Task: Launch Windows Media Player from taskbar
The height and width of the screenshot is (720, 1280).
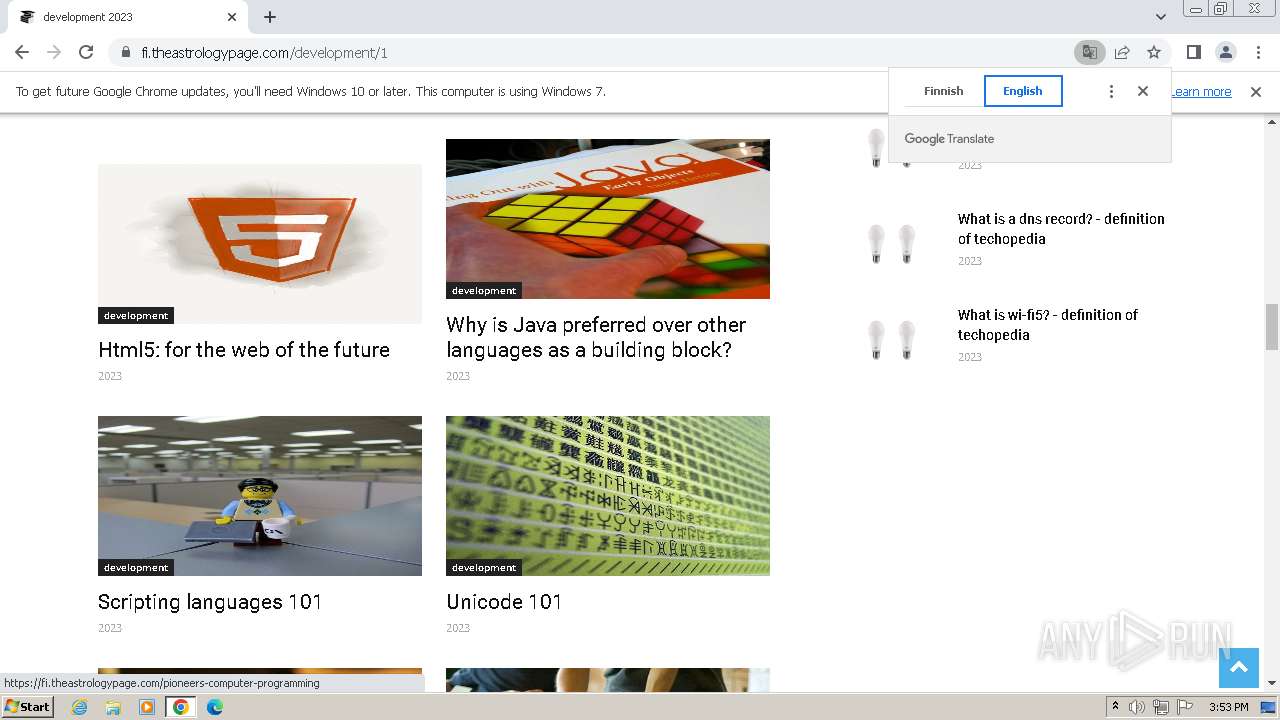Action: 147,707
